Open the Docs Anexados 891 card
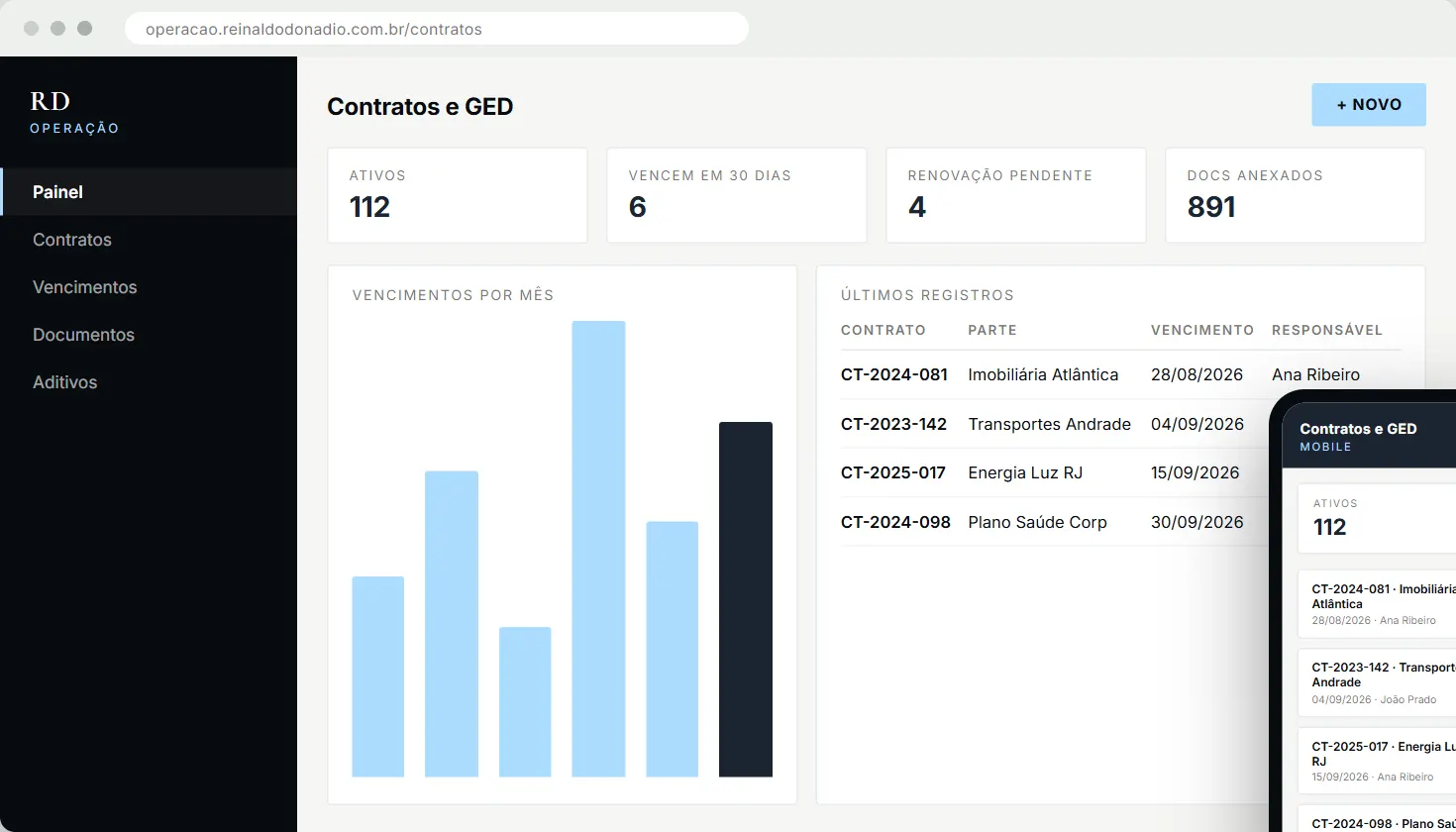The height and width of the screenshot is (832, 1456). pyautogui.click(x=1296, y=195)
